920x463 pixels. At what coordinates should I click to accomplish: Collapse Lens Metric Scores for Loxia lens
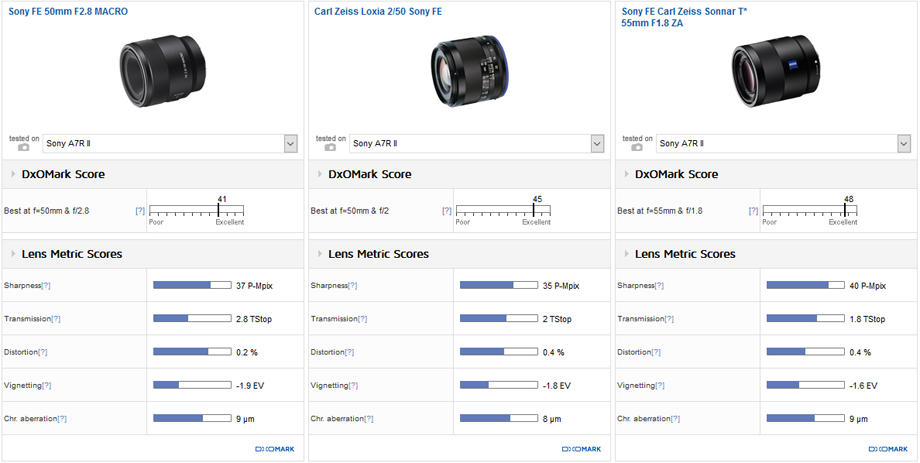pos(319,254)
